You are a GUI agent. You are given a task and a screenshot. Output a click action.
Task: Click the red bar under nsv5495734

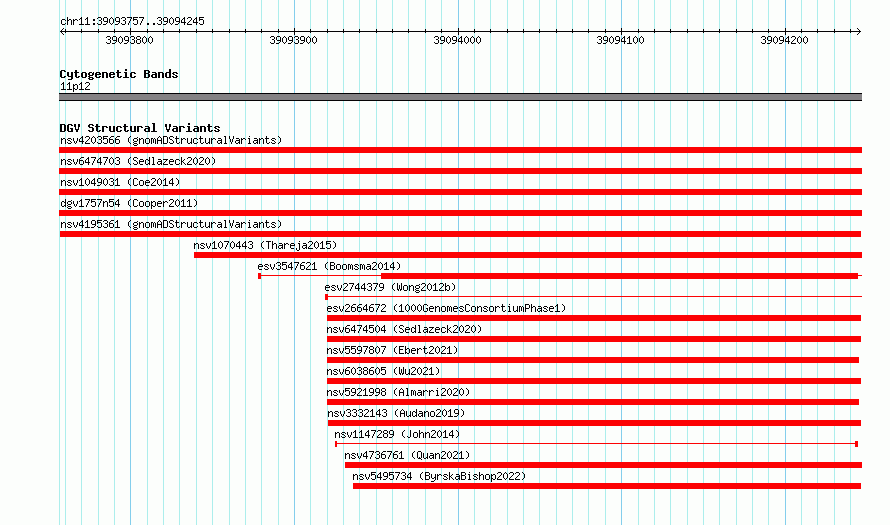tap(607, 486)
